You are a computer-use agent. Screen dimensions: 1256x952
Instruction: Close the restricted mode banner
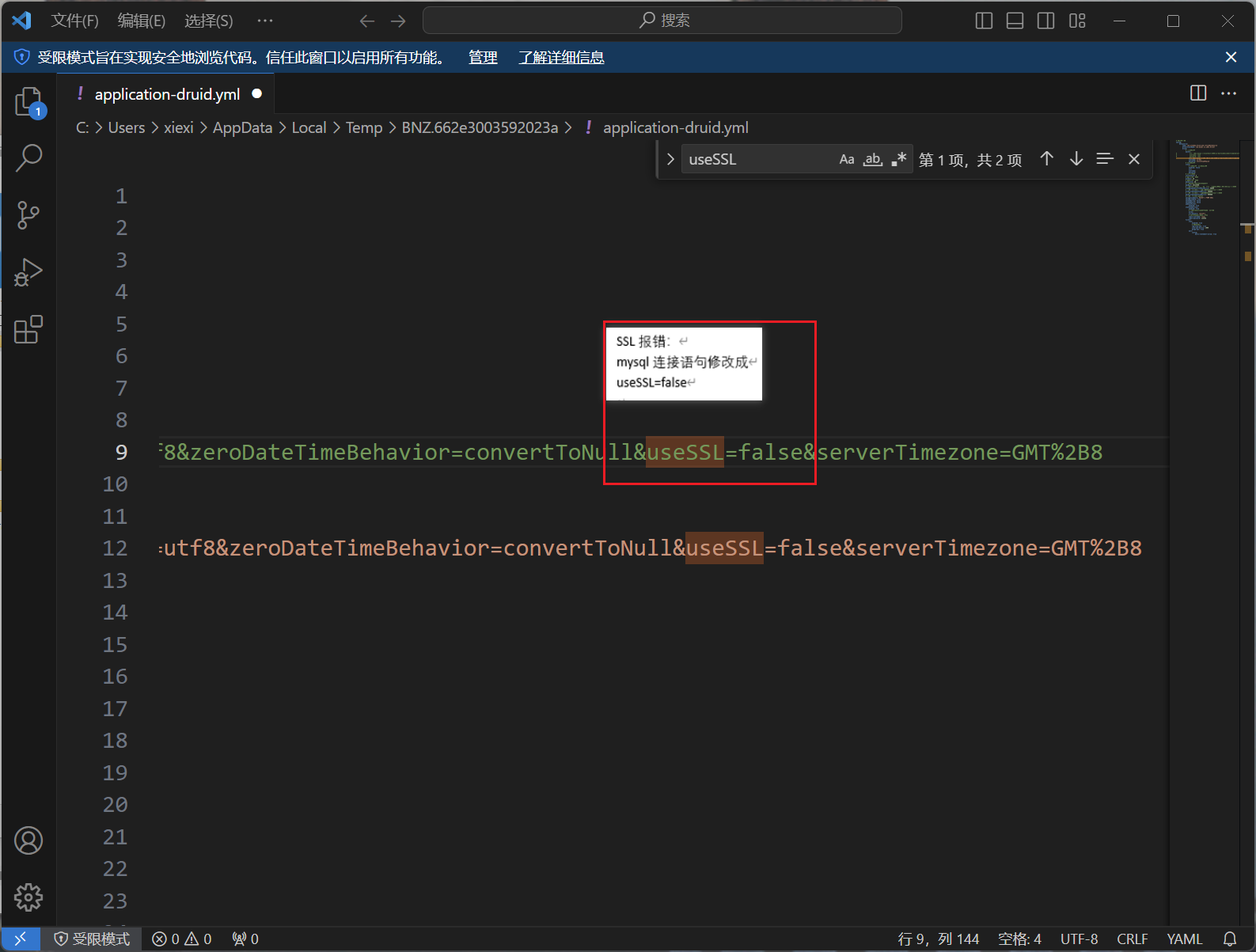tap(1231, 57)
